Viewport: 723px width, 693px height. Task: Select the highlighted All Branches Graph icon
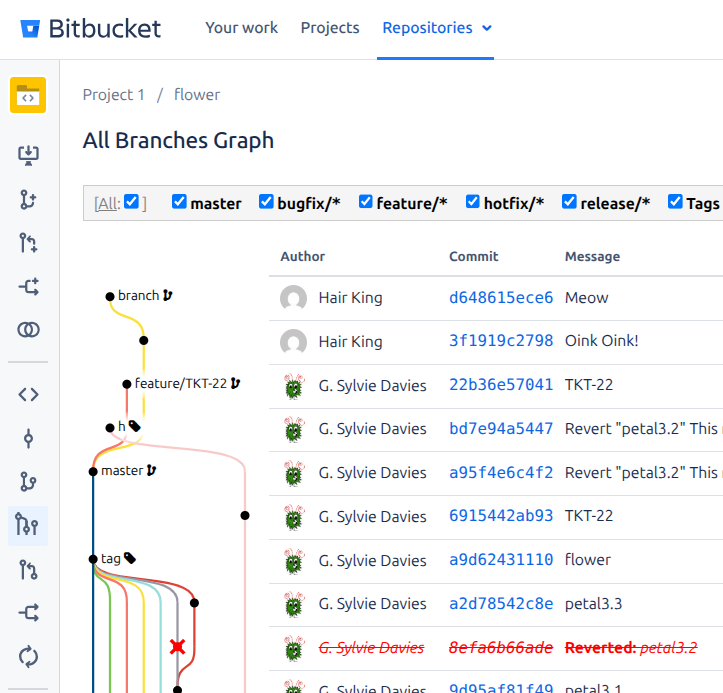pos(28,525)
